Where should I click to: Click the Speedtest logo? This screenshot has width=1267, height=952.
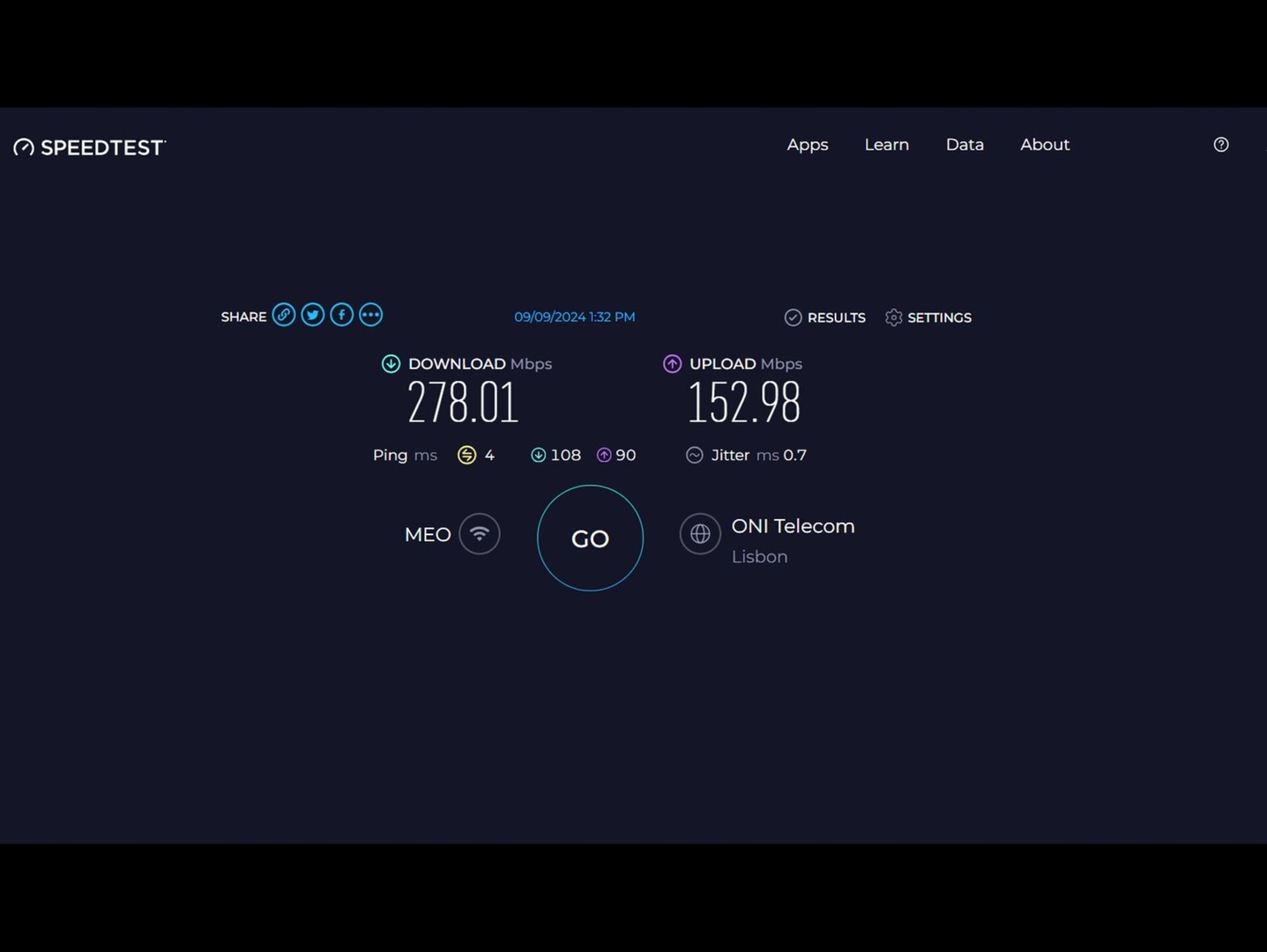coord(90,147)
